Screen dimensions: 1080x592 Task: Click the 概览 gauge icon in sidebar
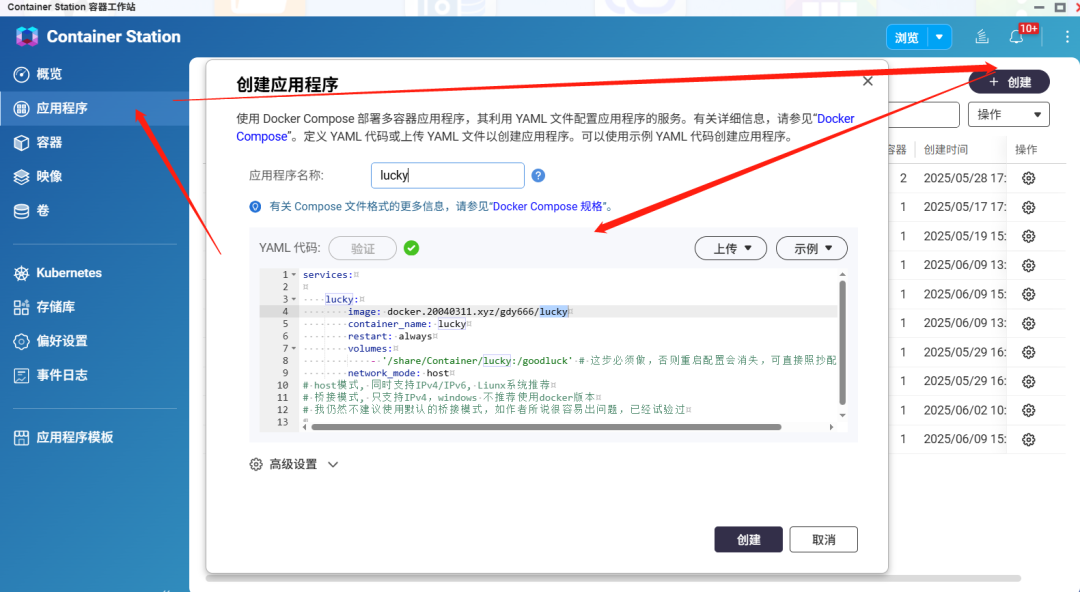coord(21,74)
